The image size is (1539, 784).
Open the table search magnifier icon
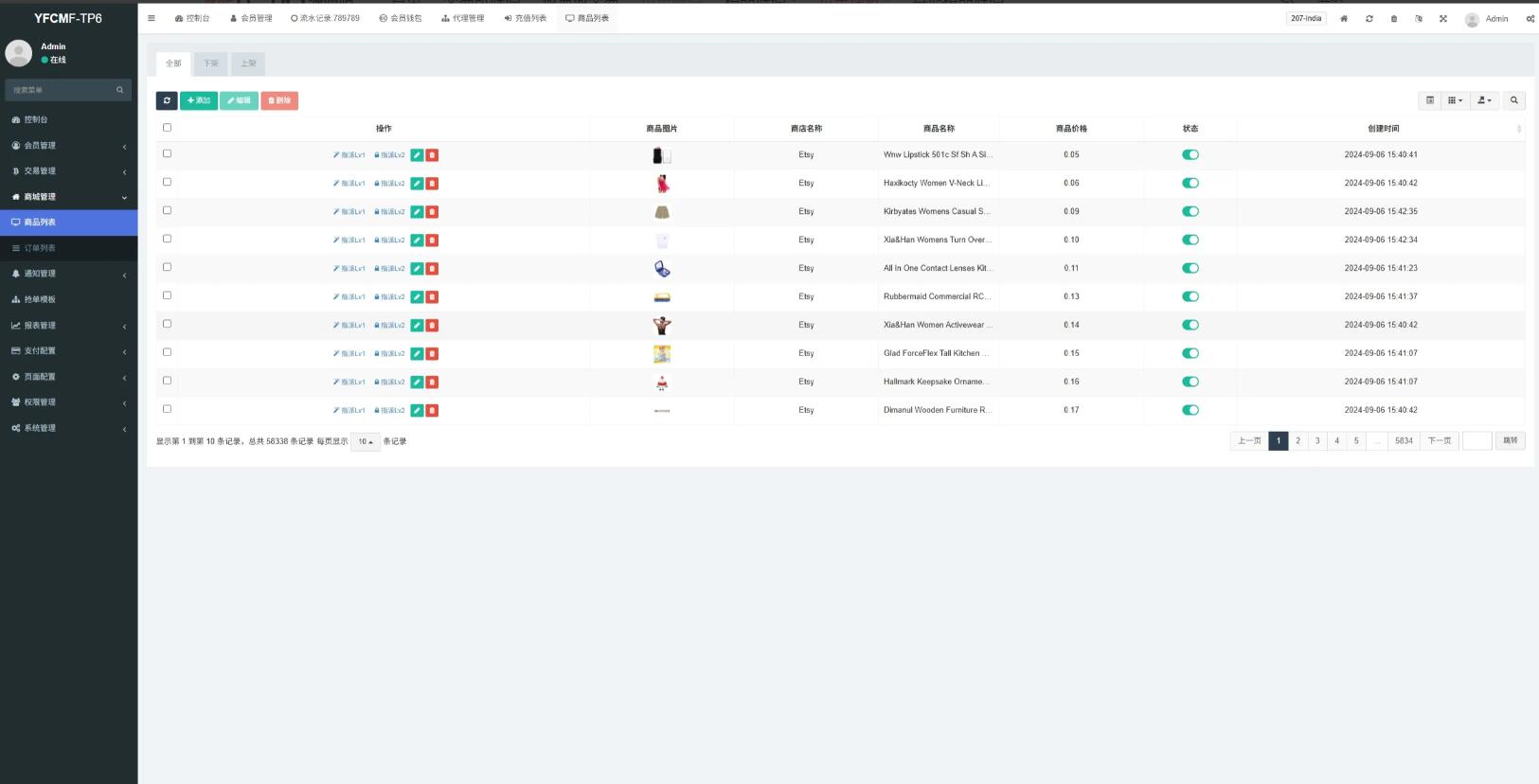pos(1513,100)
